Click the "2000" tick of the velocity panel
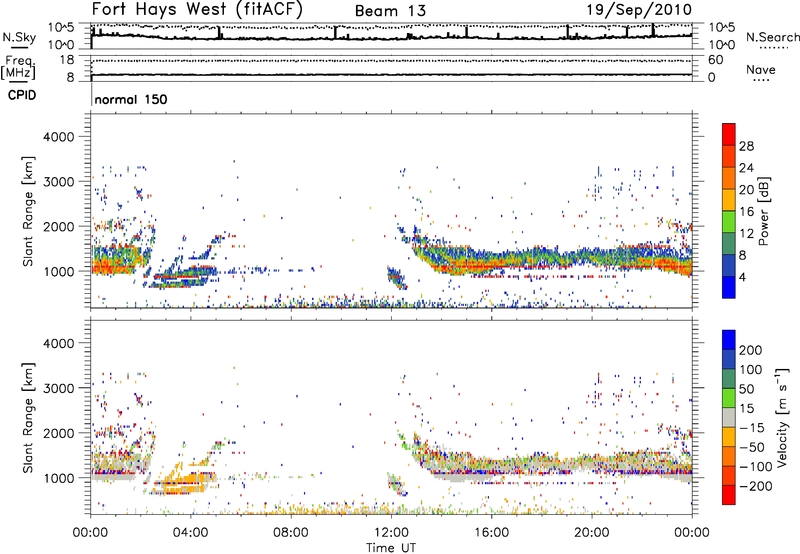This screenshot has width=800, height=554. coord(59,433)
